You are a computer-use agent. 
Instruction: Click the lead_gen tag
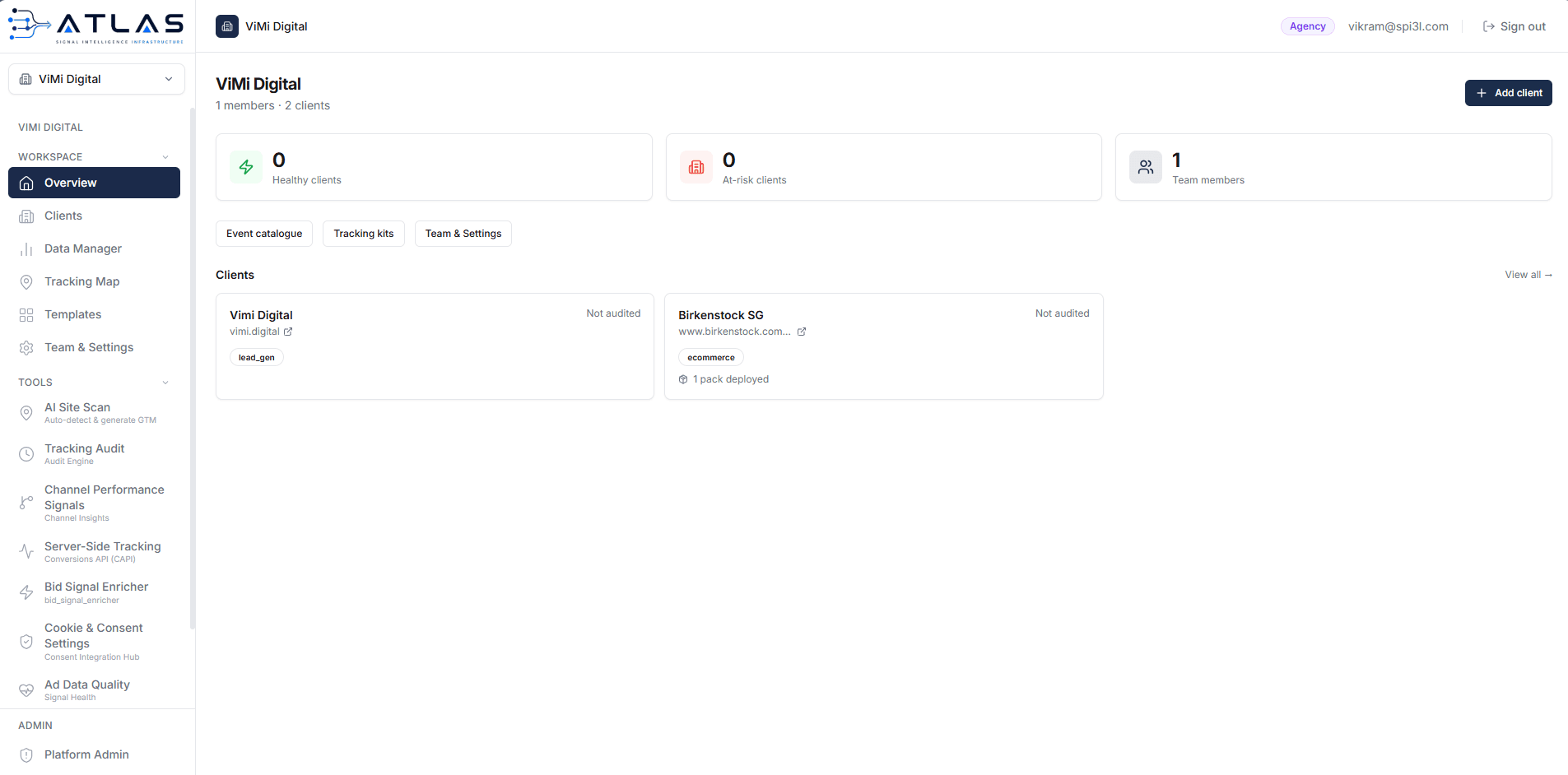pyautogui.click(x=257, y=357)
